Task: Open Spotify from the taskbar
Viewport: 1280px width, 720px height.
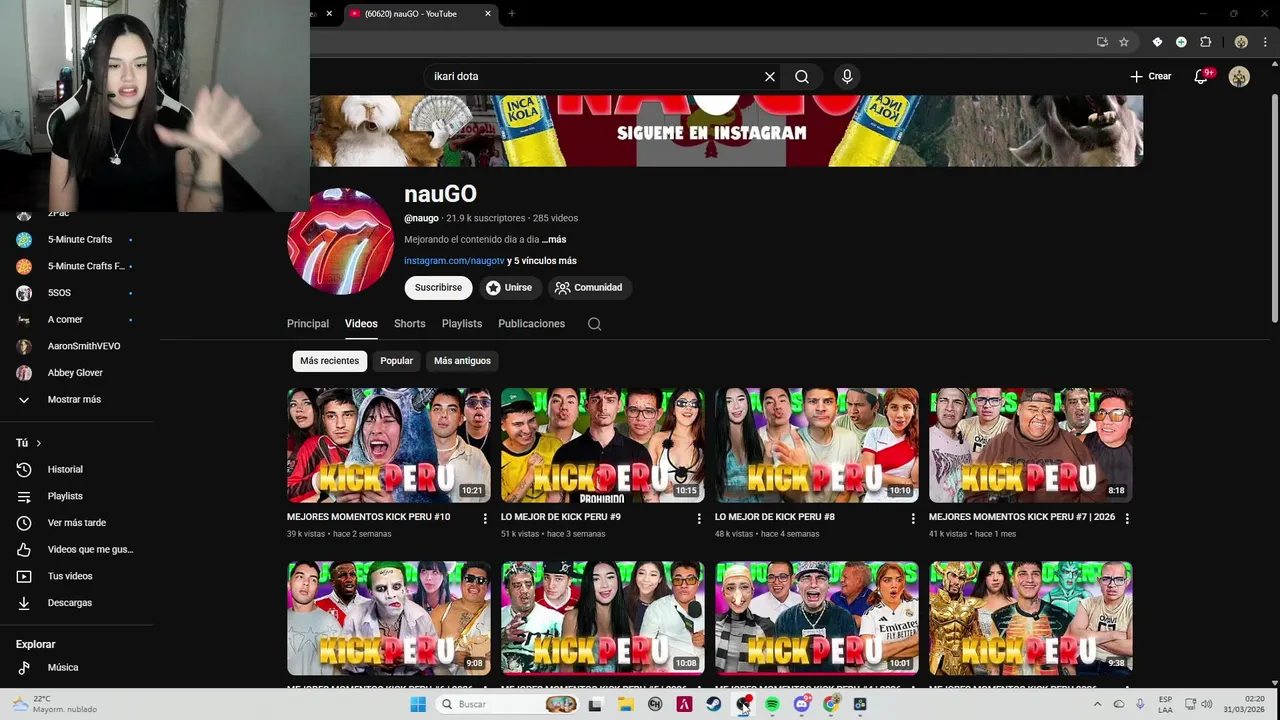Action: (x=772, y=704)
